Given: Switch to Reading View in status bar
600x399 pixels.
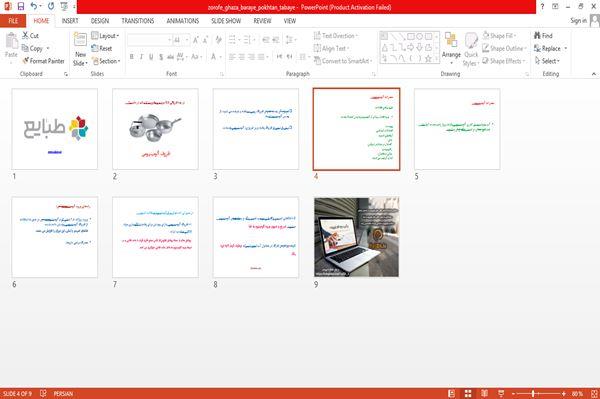Looking at the screenshot, I should pos(484,393).
